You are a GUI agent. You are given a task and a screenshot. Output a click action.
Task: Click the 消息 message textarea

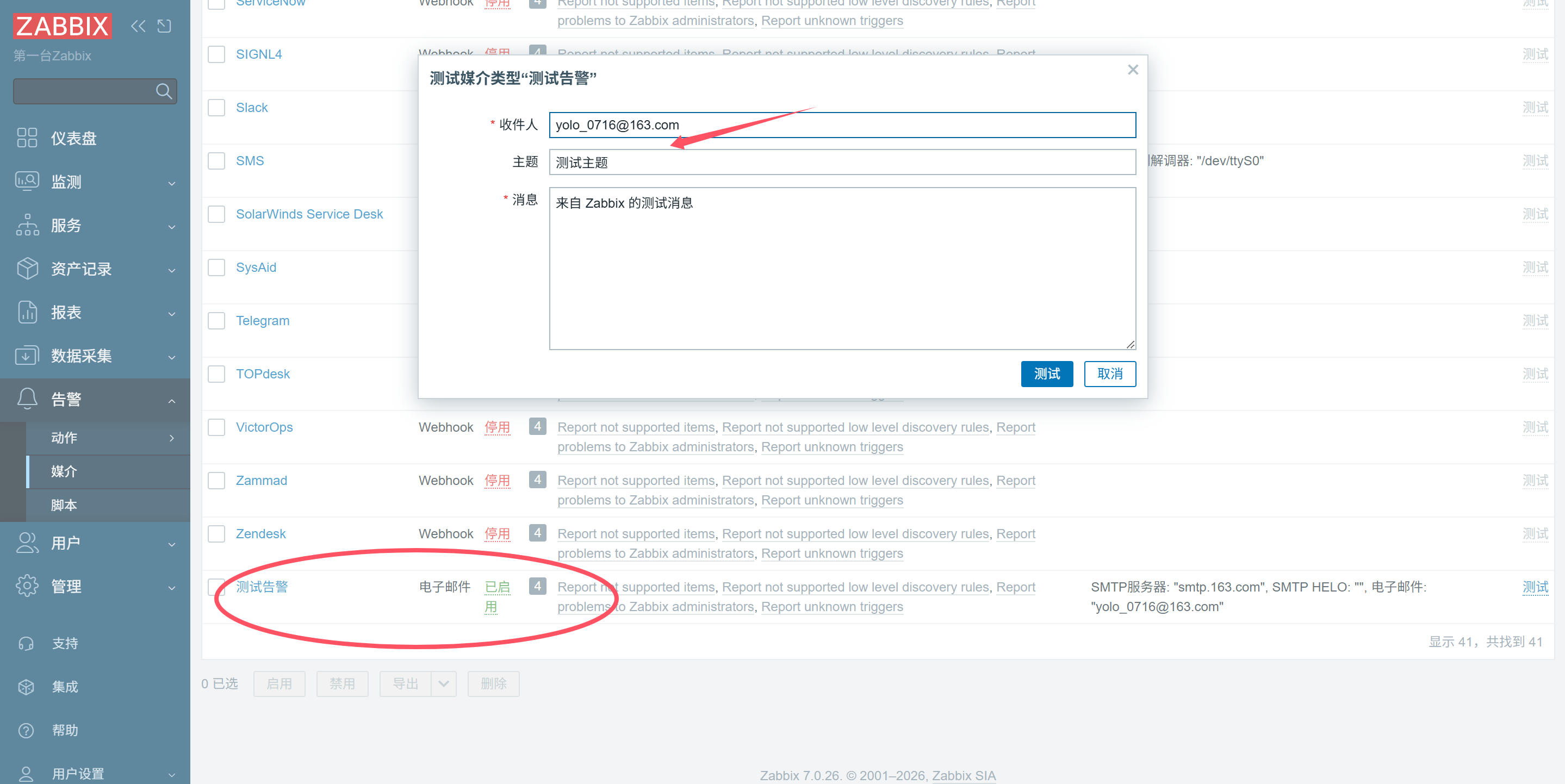(842, 269)
